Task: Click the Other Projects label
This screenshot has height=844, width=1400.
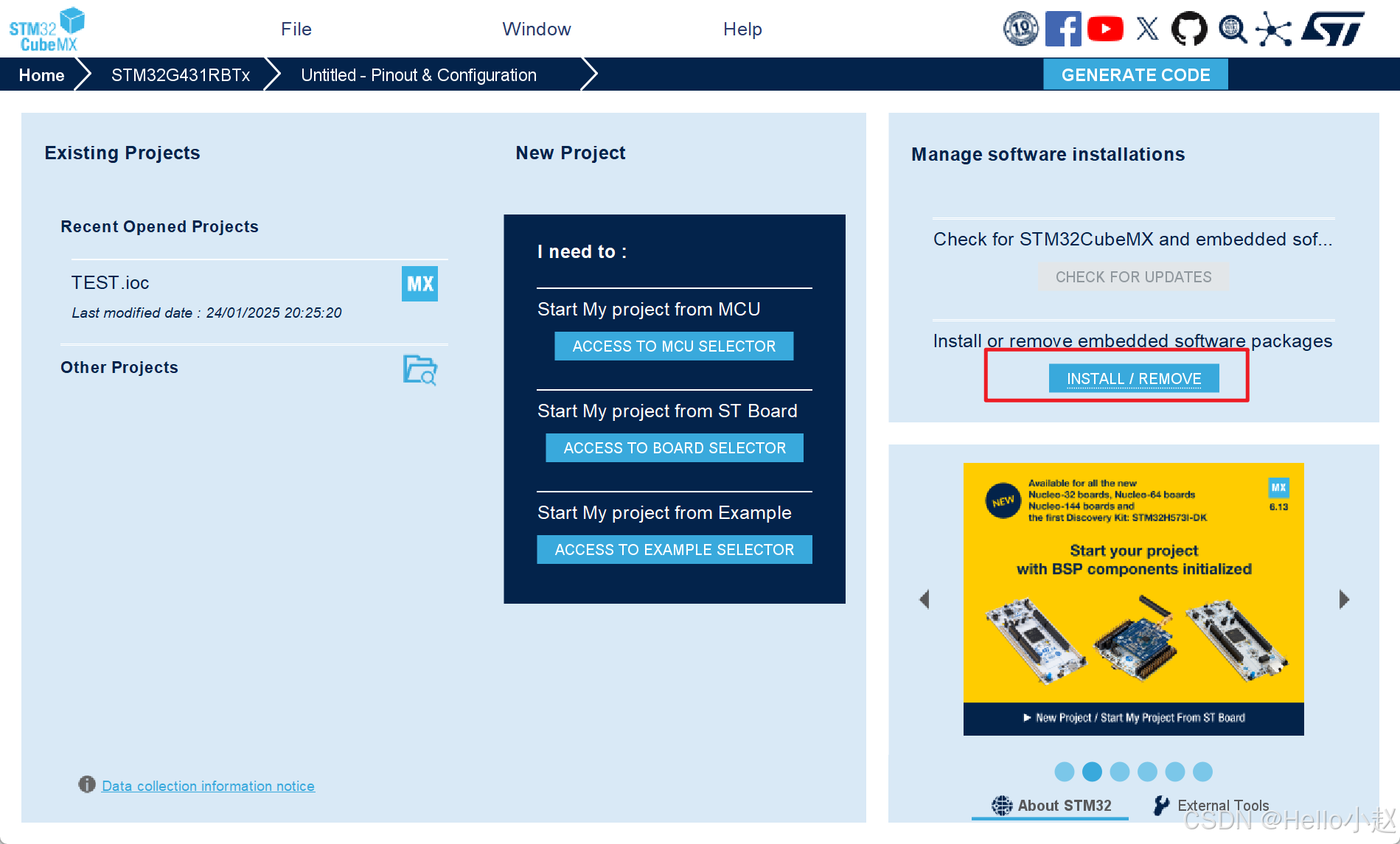Action: 119,367
